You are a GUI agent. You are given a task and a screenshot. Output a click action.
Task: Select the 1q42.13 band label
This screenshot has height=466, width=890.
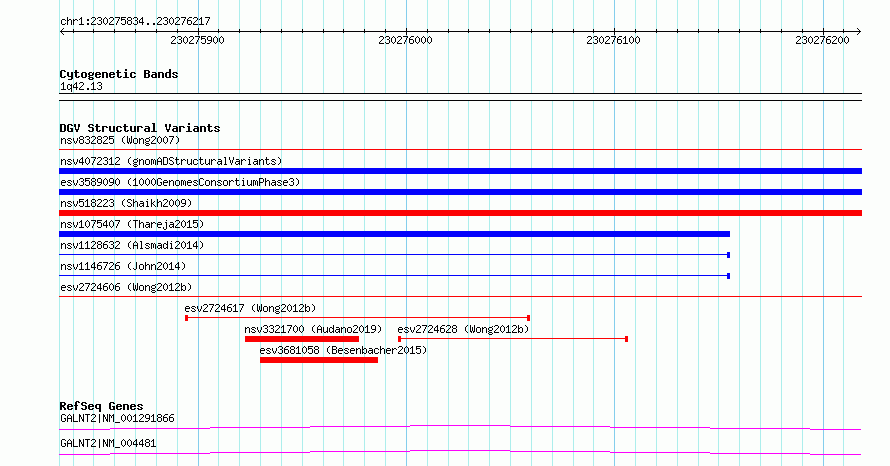(x=81, y=86)
